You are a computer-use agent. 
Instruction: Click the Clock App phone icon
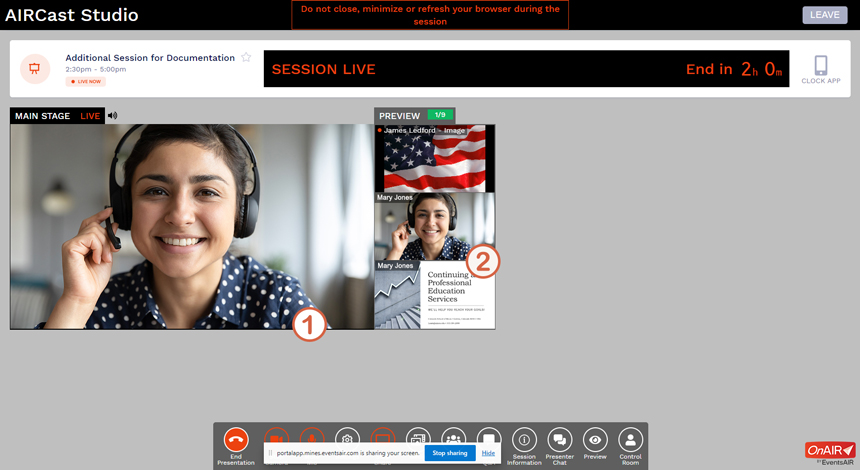coord(820,67)
